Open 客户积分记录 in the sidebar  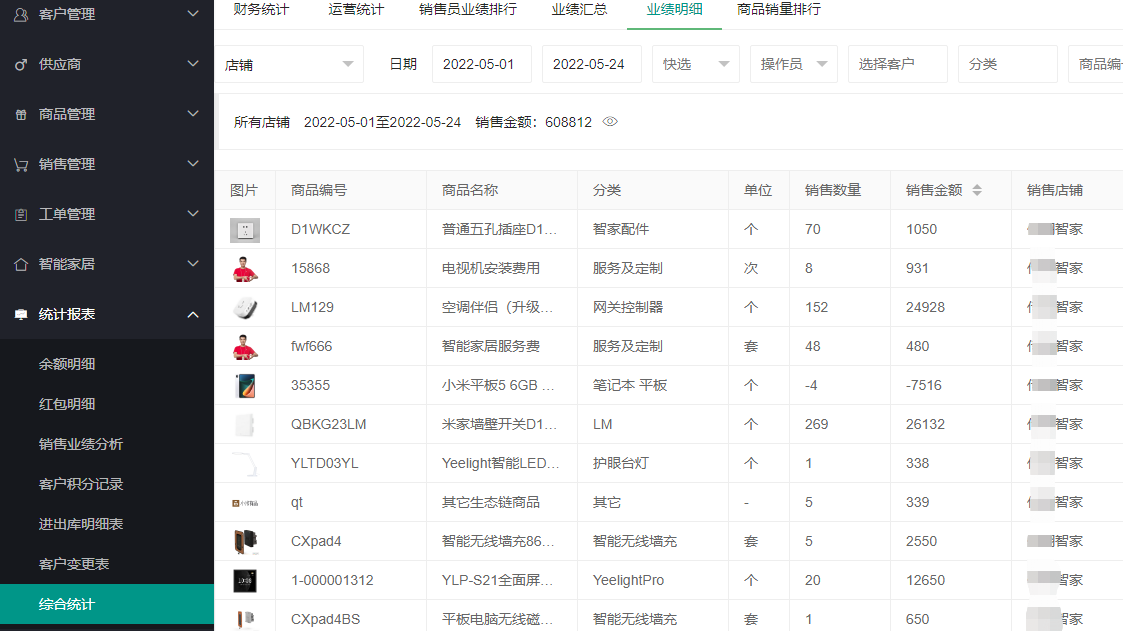(x=81, y=485)
